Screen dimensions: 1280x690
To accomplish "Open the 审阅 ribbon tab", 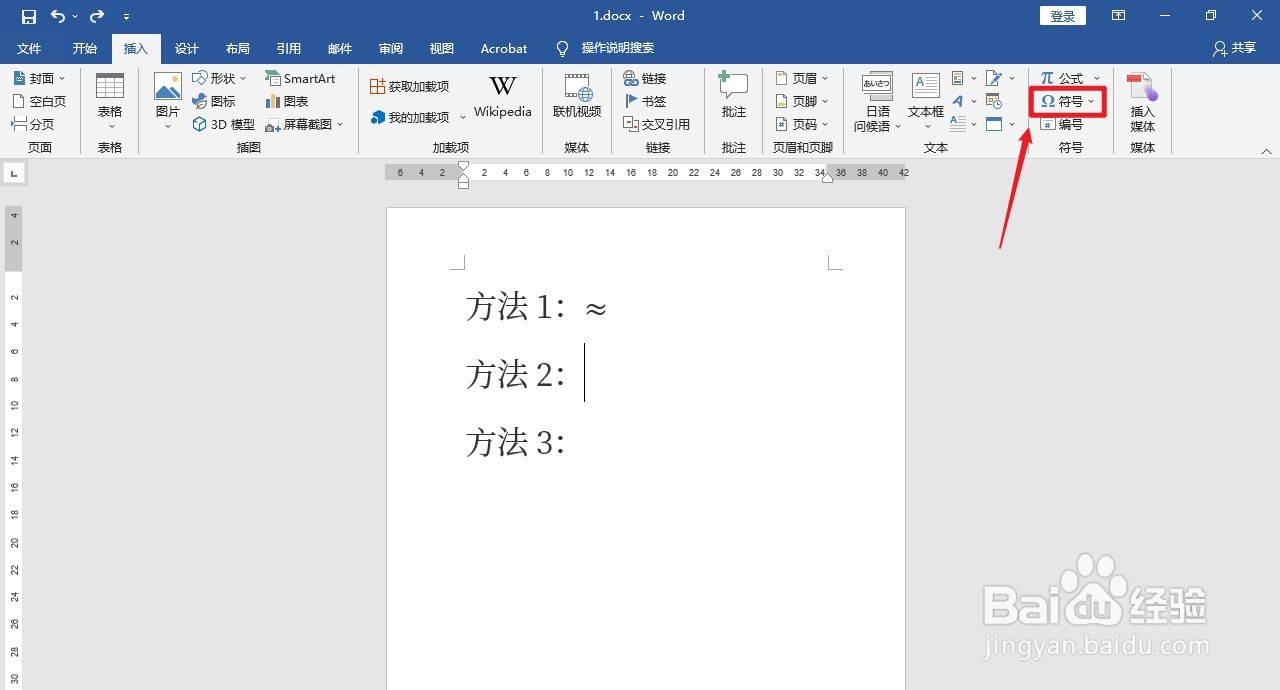I will pyautogui.click(x=390, y=48).
